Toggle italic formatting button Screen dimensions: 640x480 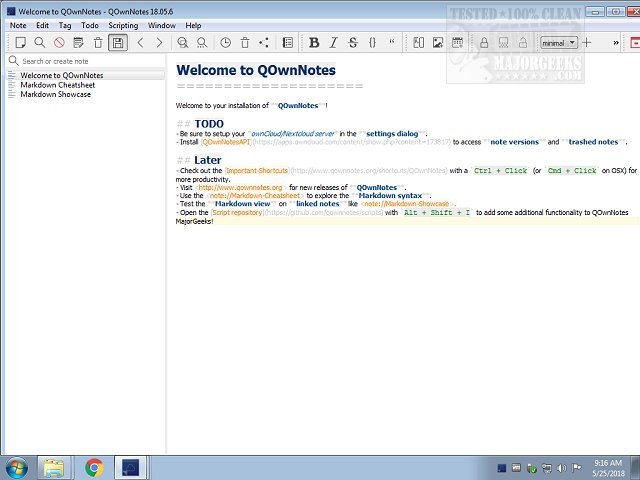coord(334,43)
